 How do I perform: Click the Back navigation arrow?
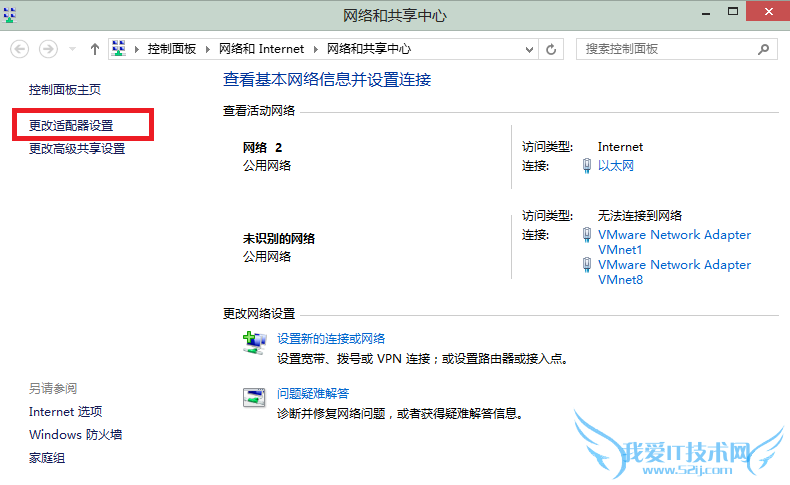(20, 49)
